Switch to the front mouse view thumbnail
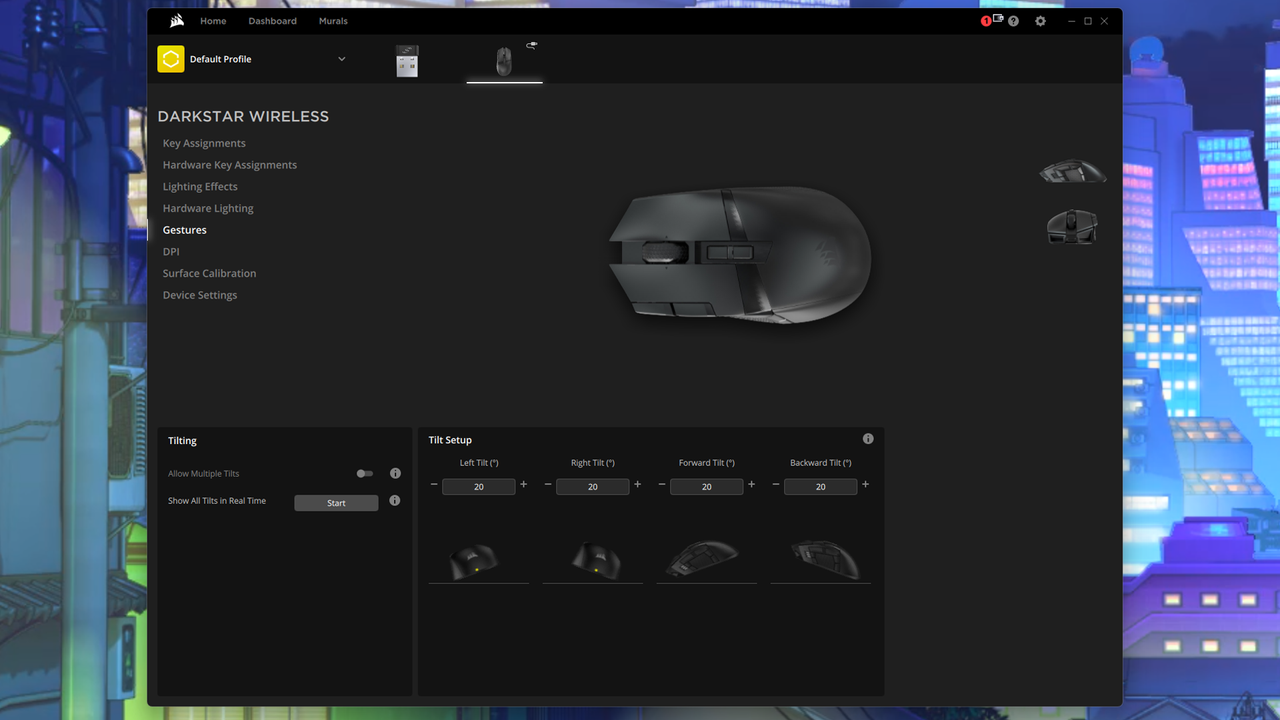This screenshot has width=1280, height=720. 1072,226
